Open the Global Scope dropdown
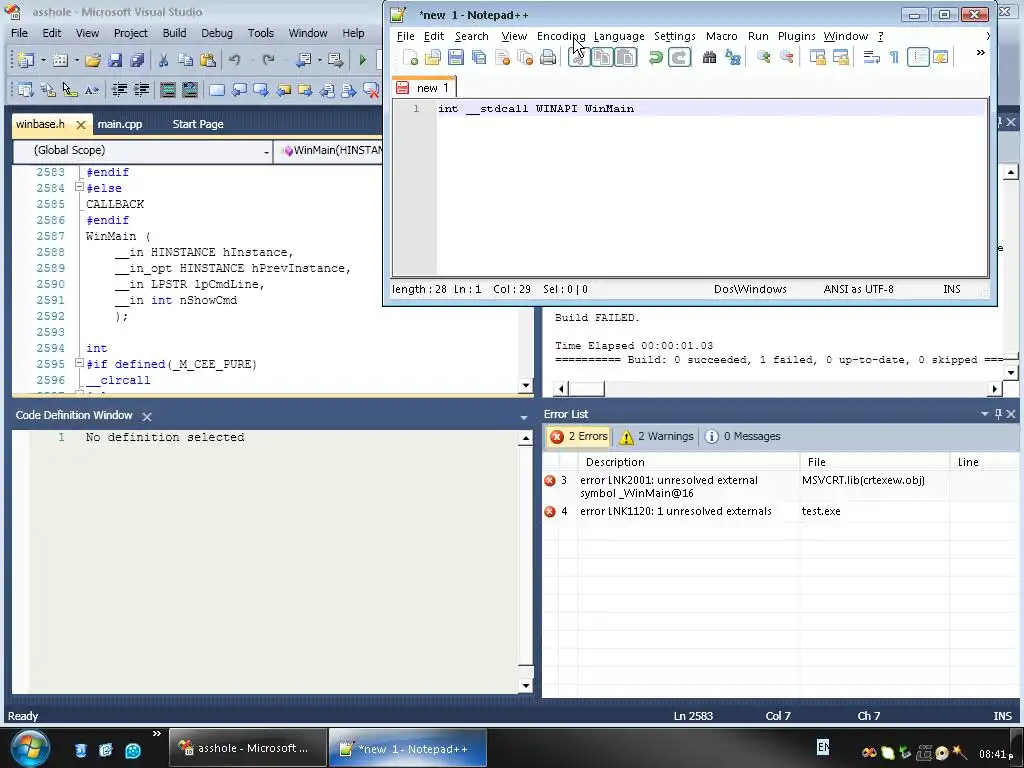Image resolution: width=1024 pixels, height=768 pixels. (266, 152)
